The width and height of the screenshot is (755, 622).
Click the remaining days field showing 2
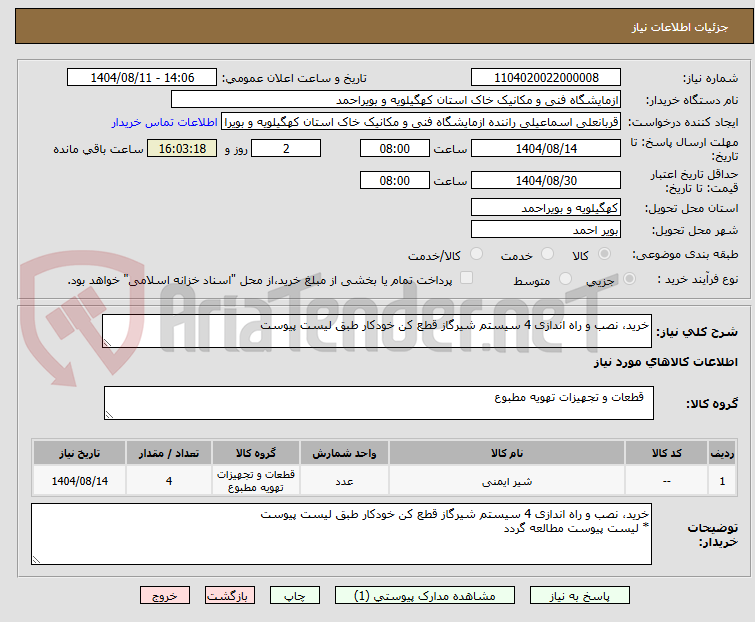click(286, 148)
